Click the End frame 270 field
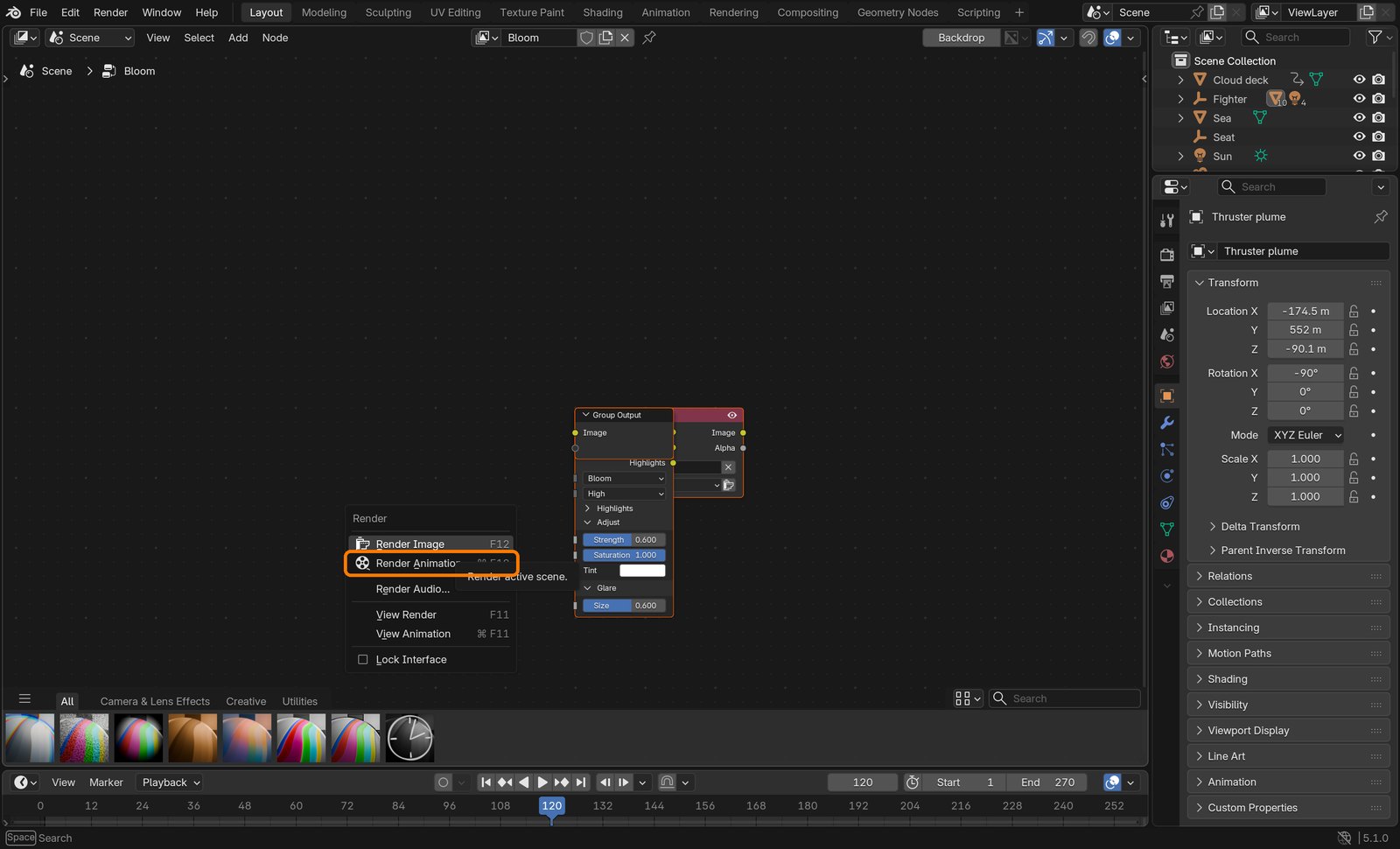 [1046, 782]
